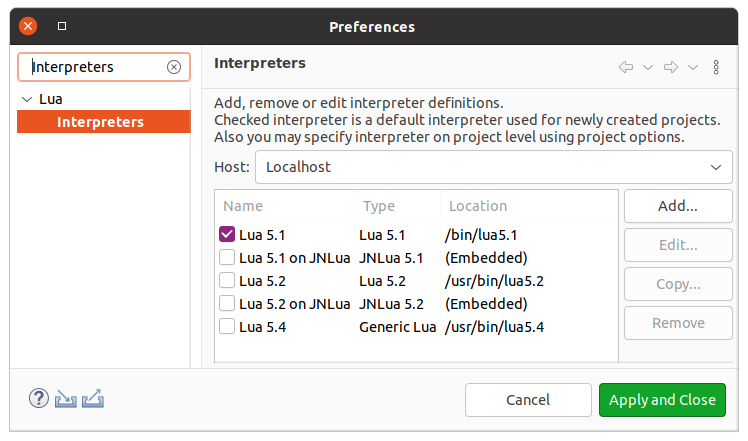Open the forward history dropdown arrow
748x441 pixels.
(x=693, y=67)
